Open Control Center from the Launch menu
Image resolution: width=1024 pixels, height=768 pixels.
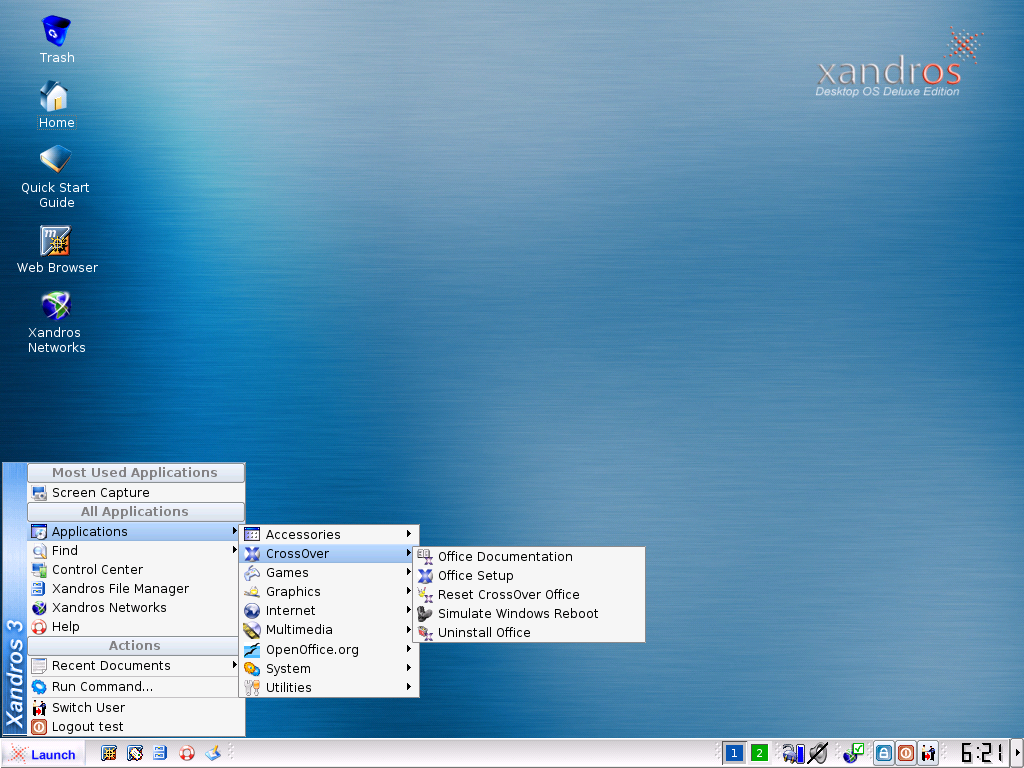click(x=134, y=569)
